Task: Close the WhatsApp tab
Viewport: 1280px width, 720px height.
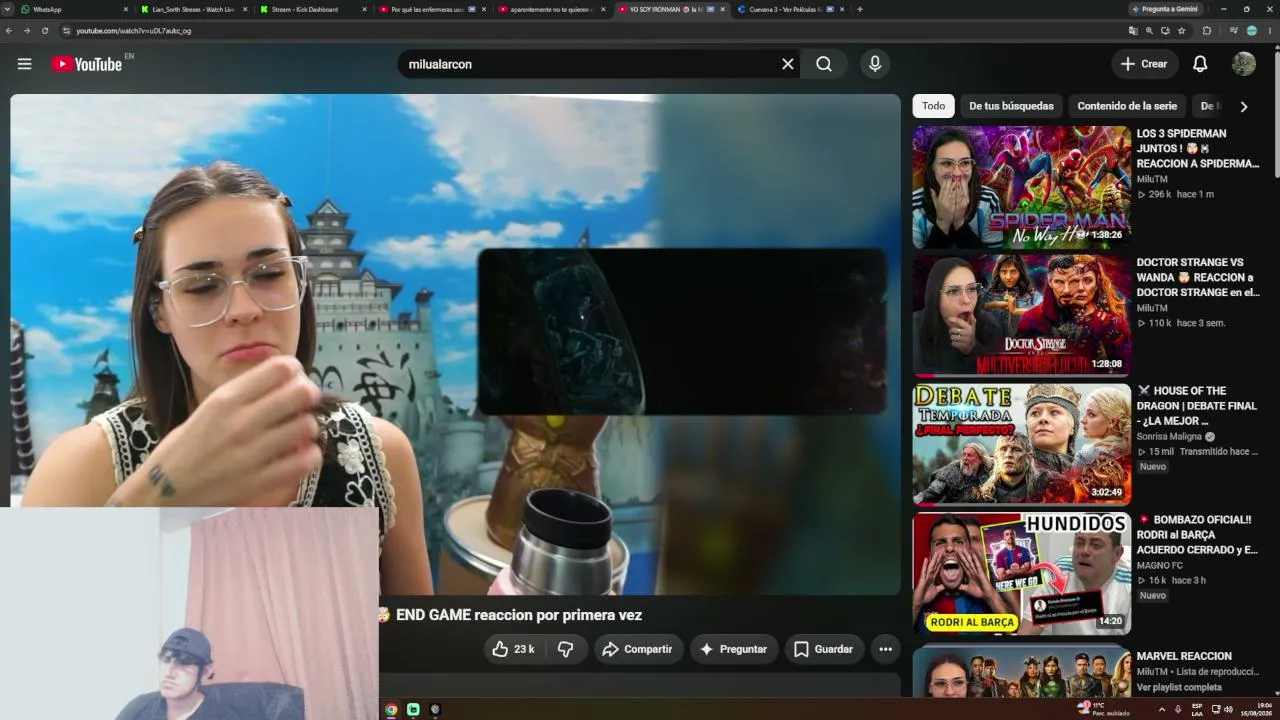Action: click(x=126, y=9)
